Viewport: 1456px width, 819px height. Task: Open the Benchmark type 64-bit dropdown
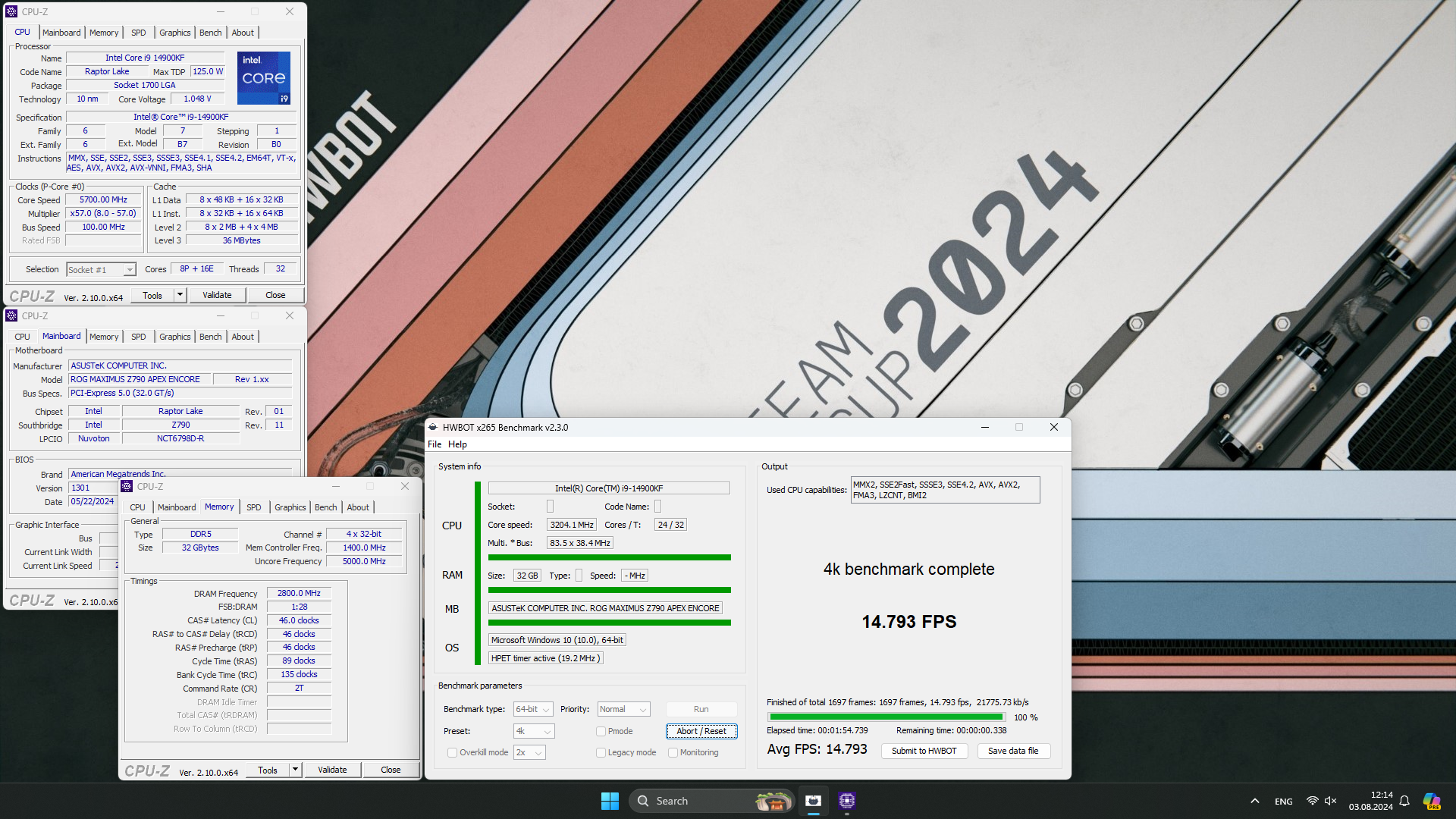[533, 709]
